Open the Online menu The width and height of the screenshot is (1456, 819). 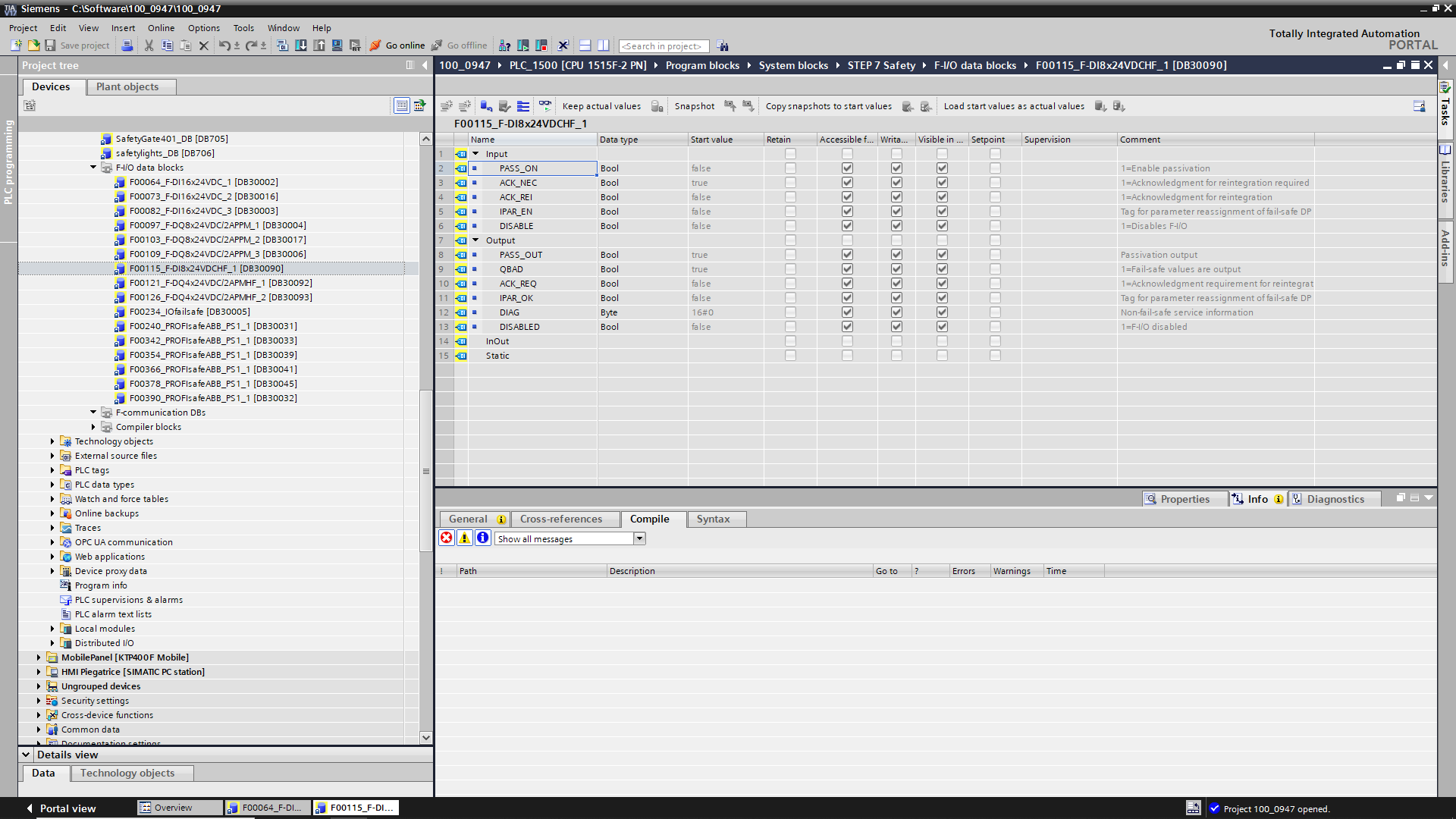[161, 28]
